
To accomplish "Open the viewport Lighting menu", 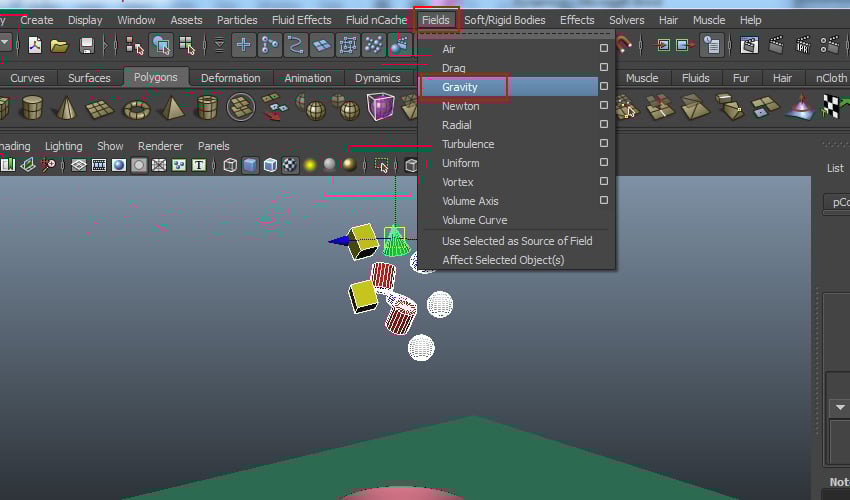I will coord(63,146).
